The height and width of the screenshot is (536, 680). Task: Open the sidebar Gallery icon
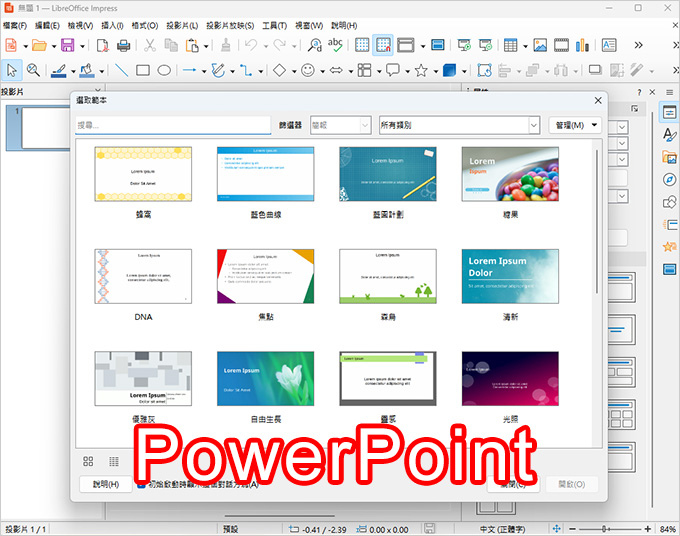[x=670, y=157]
